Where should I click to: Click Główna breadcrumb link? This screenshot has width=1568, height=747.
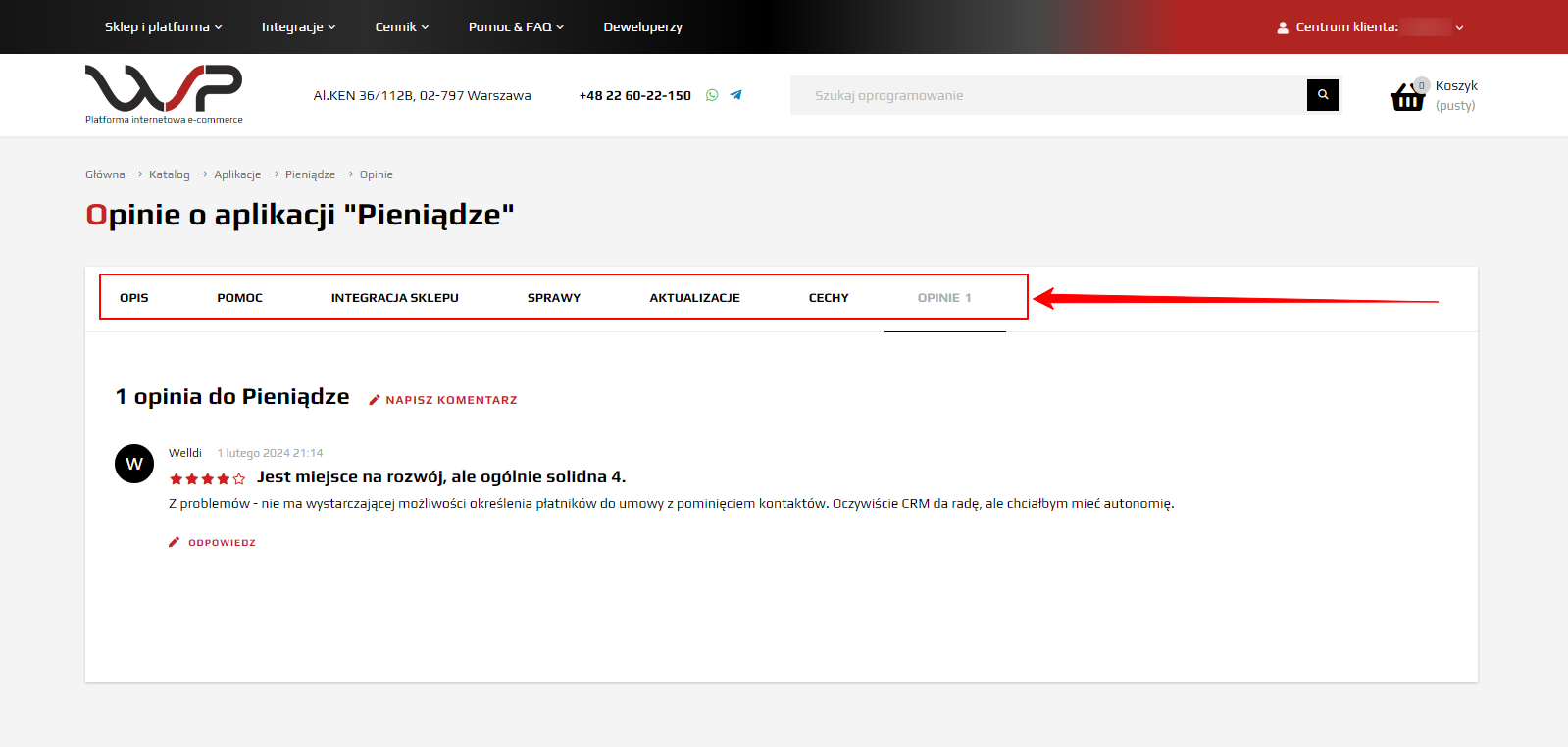(105, 174)
